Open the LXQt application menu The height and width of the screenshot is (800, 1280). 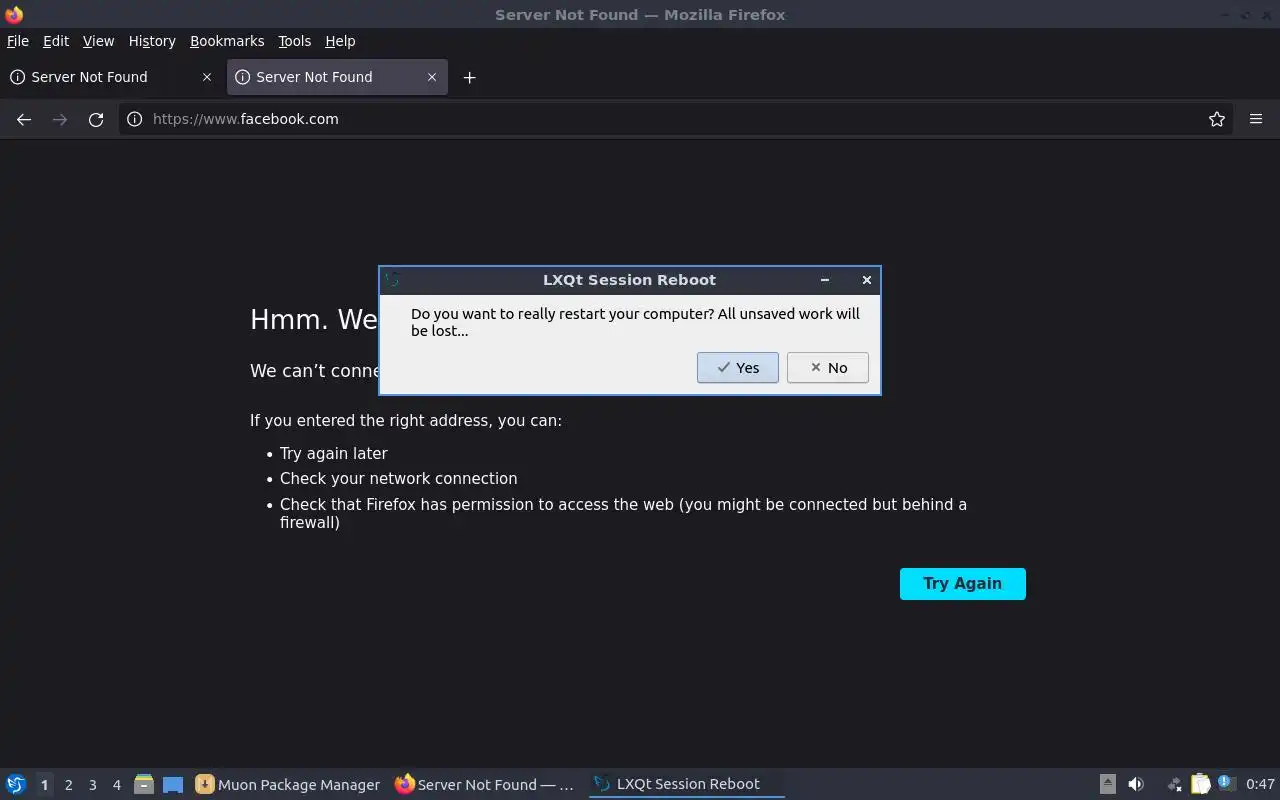coord(15,784)
